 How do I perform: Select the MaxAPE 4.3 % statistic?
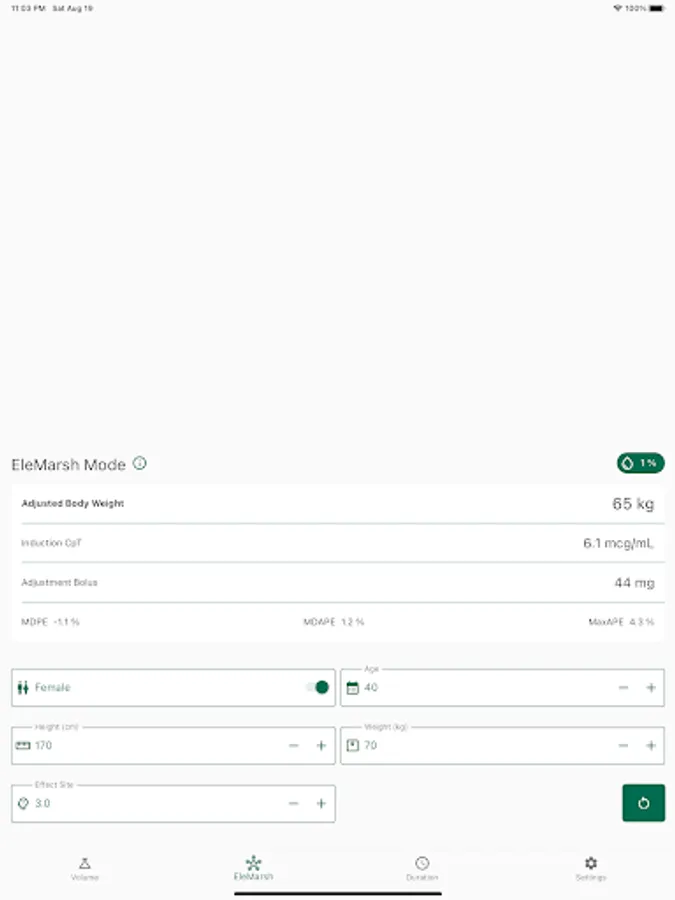pyautogui.click(x=621, y=622)
